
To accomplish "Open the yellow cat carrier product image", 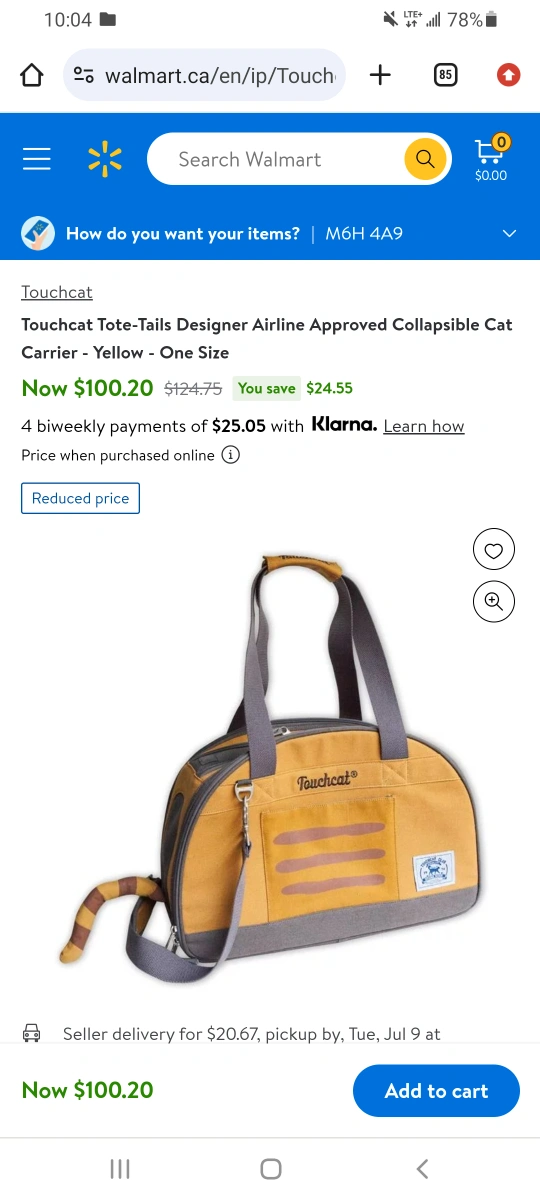I will click(270, 765).
